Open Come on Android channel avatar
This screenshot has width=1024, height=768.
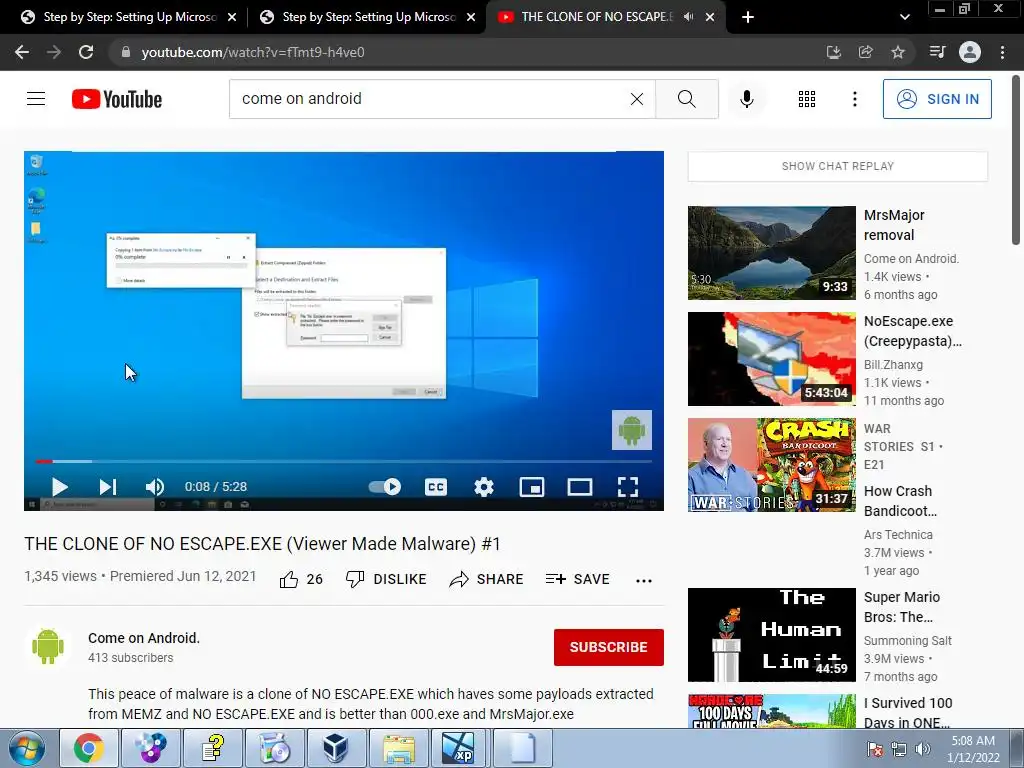[x=48, y=647]
